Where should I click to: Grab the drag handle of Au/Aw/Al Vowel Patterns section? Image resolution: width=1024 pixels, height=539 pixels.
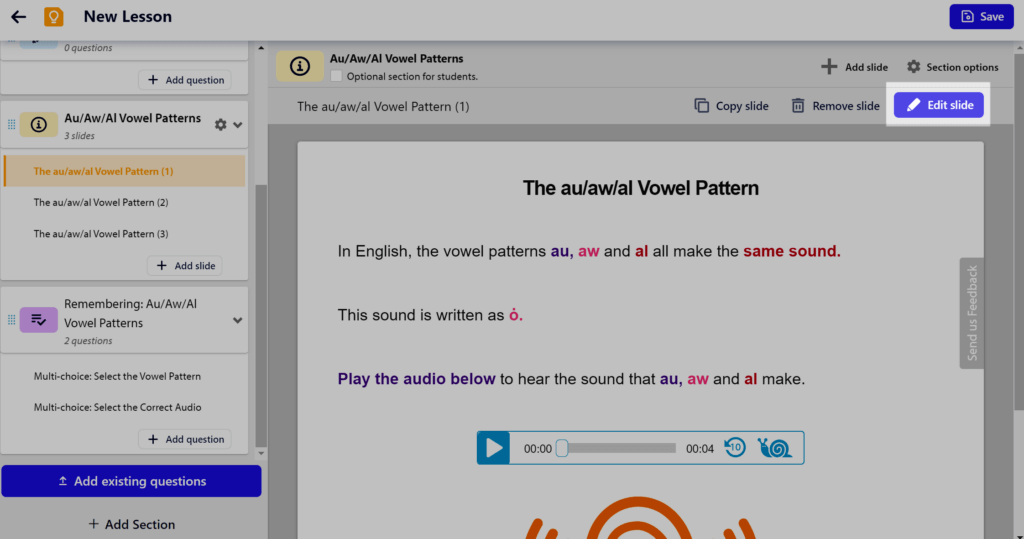pos(11,124)
